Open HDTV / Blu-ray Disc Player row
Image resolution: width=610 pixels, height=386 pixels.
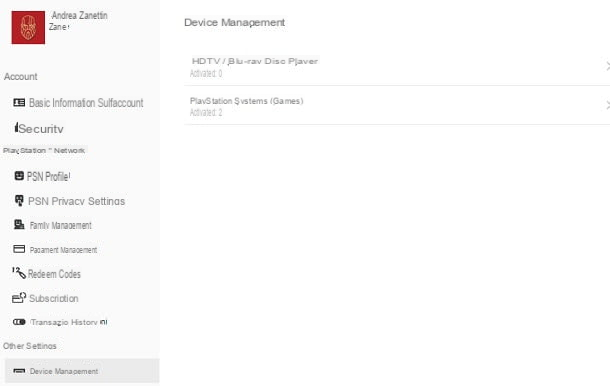[397, 67]
